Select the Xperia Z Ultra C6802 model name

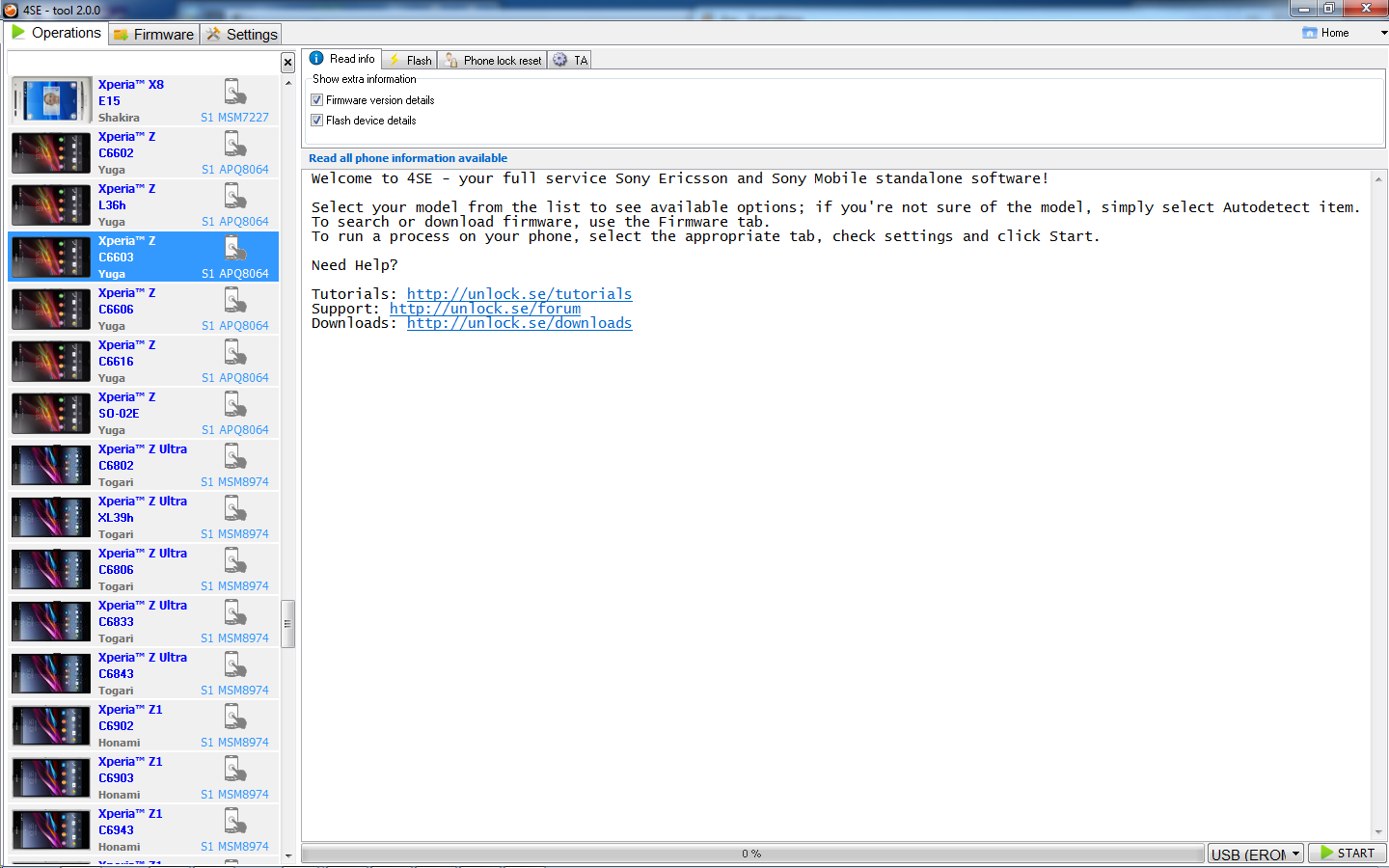click(x=116, y=466)
